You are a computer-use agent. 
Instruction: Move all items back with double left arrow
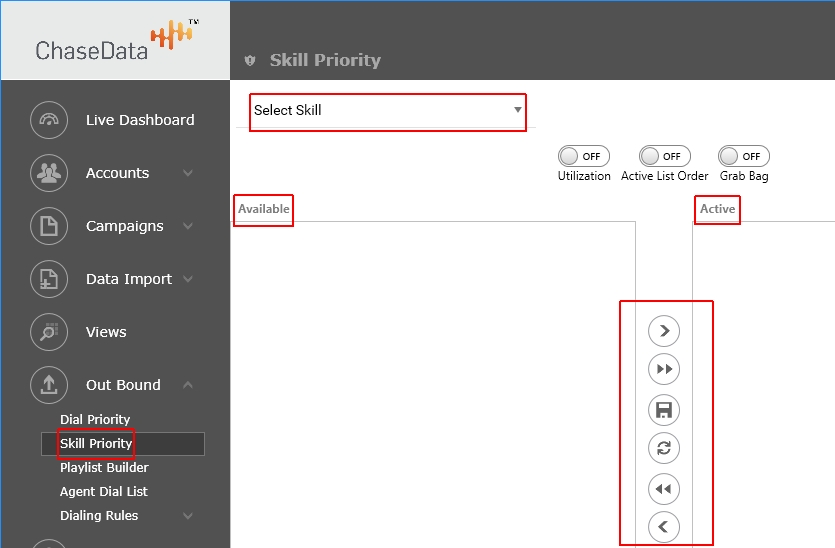pyautogui.click(x=664, y=489)
